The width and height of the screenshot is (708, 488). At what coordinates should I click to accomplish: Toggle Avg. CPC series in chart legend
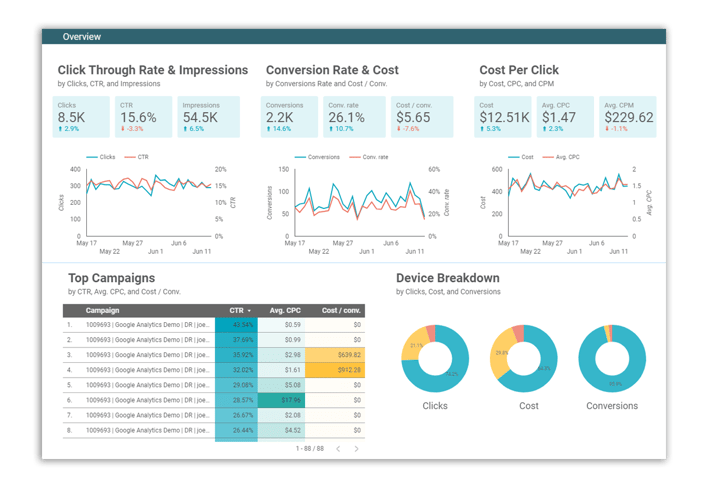[x=561, y=157]
